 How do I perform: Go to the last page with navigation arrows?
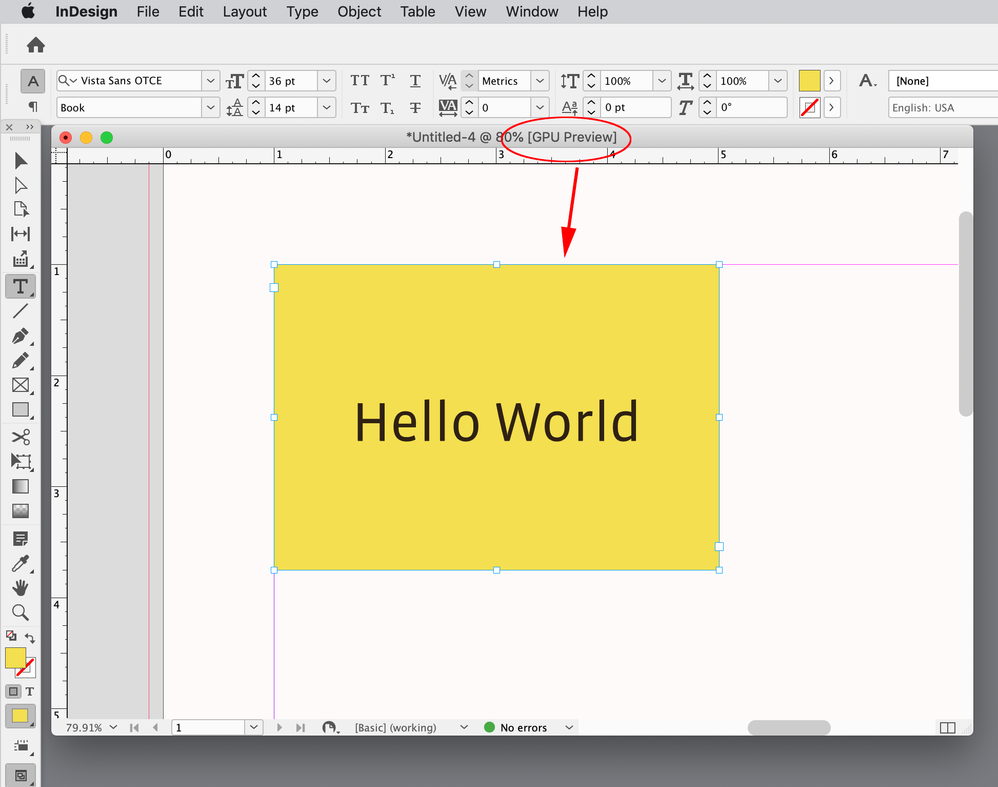point(301,727)
